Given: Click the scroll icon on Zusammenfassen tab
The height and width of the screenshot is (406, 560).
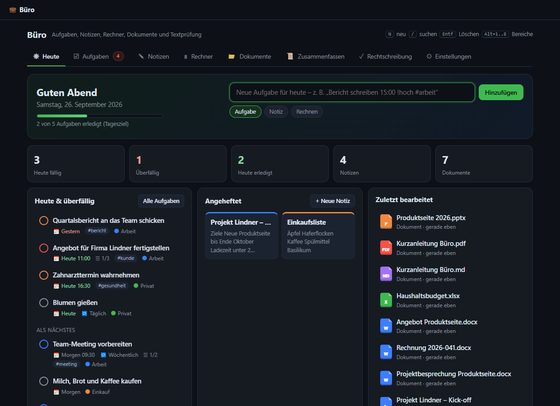Looking at the screenshot, I should coord(290,56).
